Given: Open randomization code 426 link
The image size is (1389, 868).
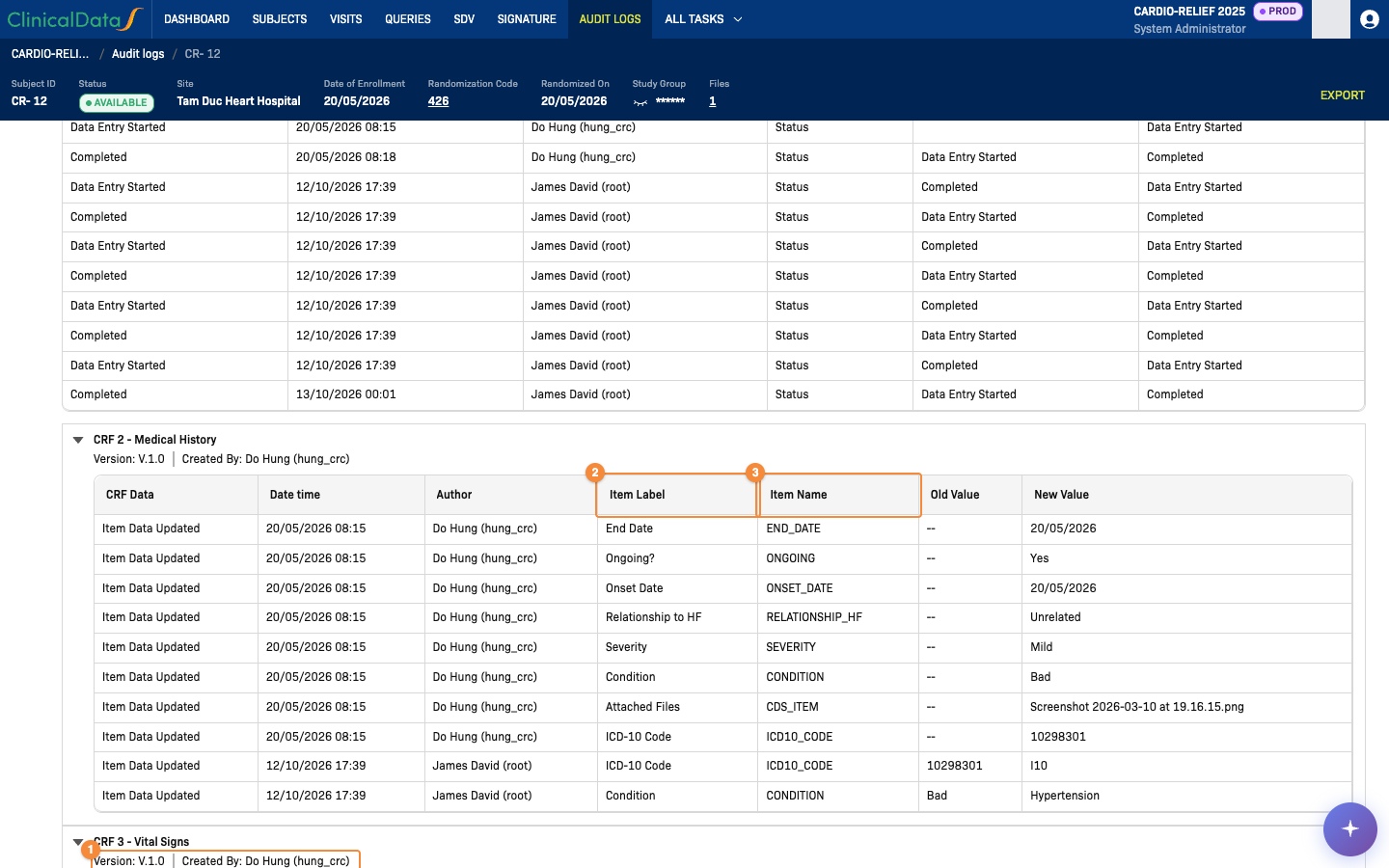Looking at the screenshot, I should point(438,101).
